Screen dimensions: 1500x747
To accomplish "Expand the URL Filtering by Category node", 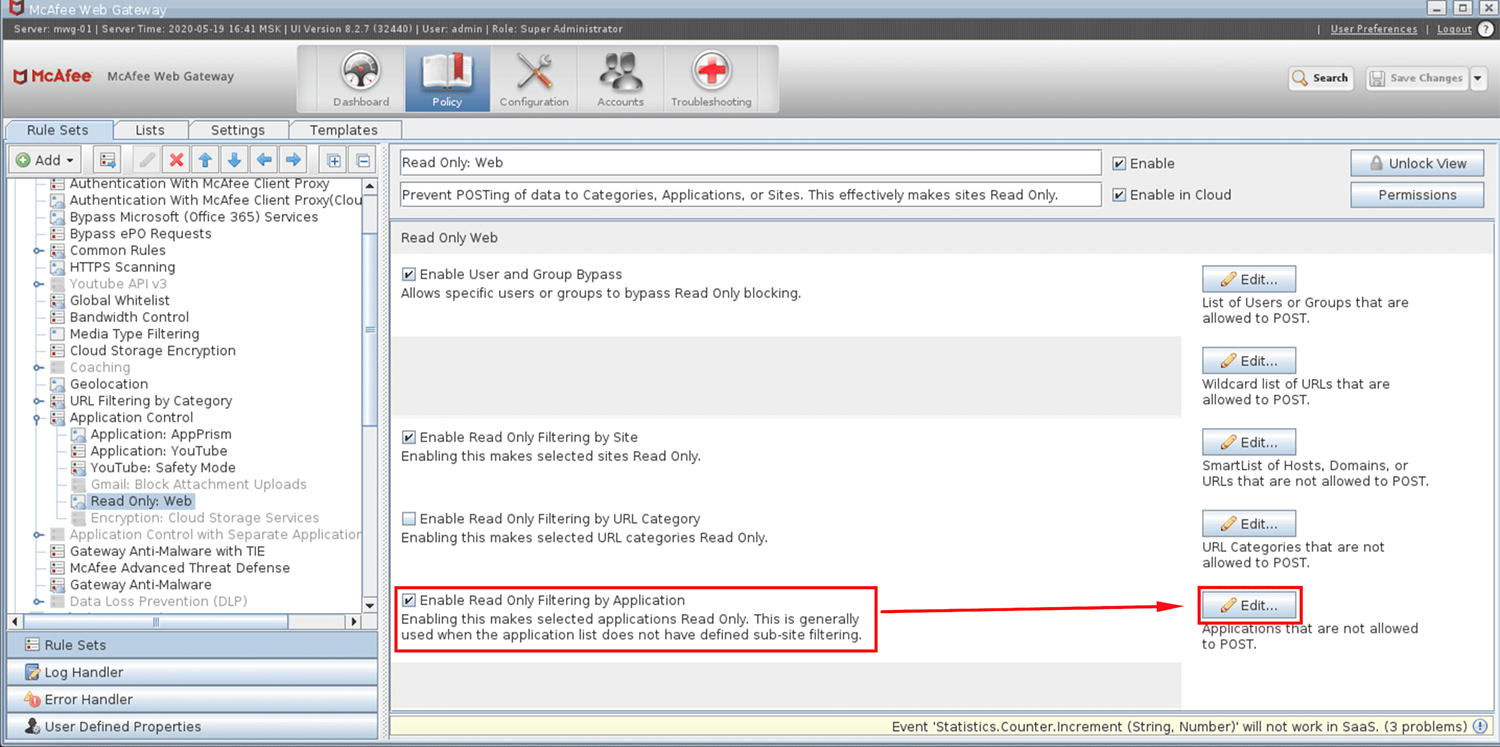I will [38, 401].
